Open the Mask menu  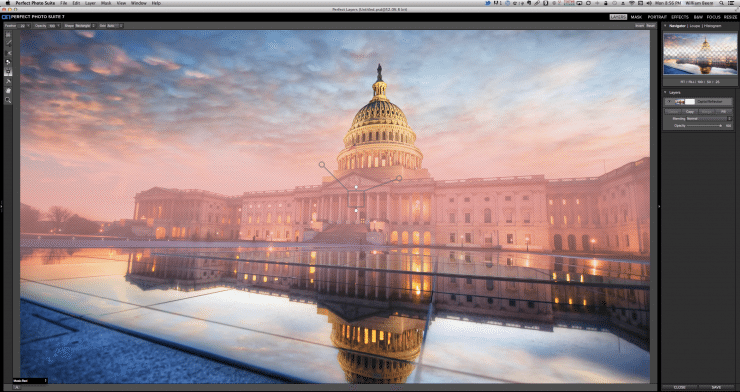coord(106,3)
